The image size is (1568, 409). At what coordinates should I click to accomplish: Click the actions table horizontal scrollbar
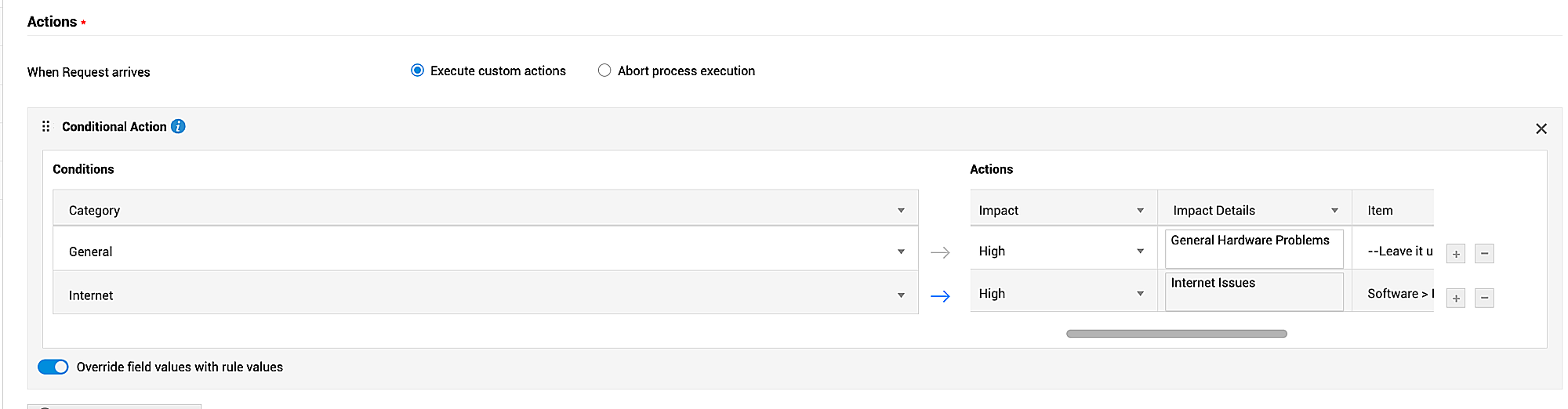(x=1176, y=334)
